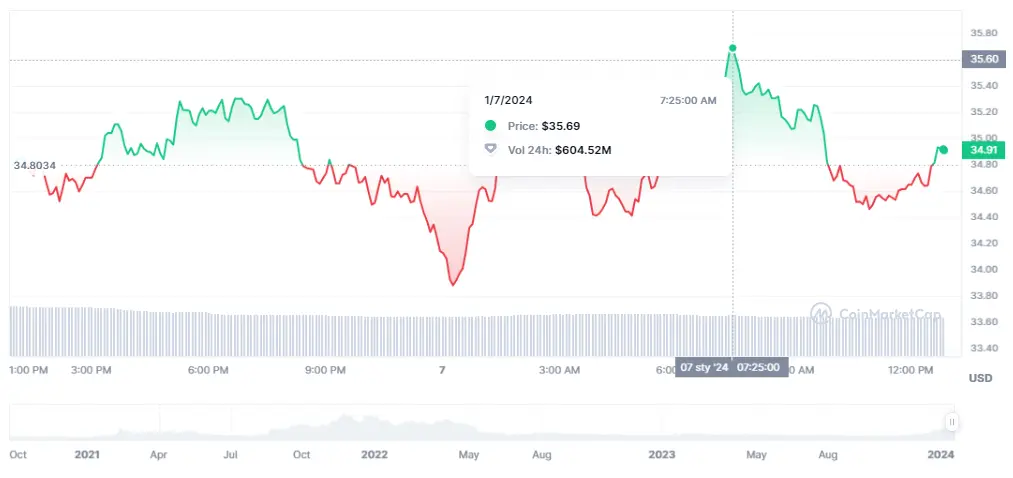Image resolution: width=1013 pixels, height=478 pixels.
Task: Click the green price dot in tooltip
Action: [x=490, y=126]
